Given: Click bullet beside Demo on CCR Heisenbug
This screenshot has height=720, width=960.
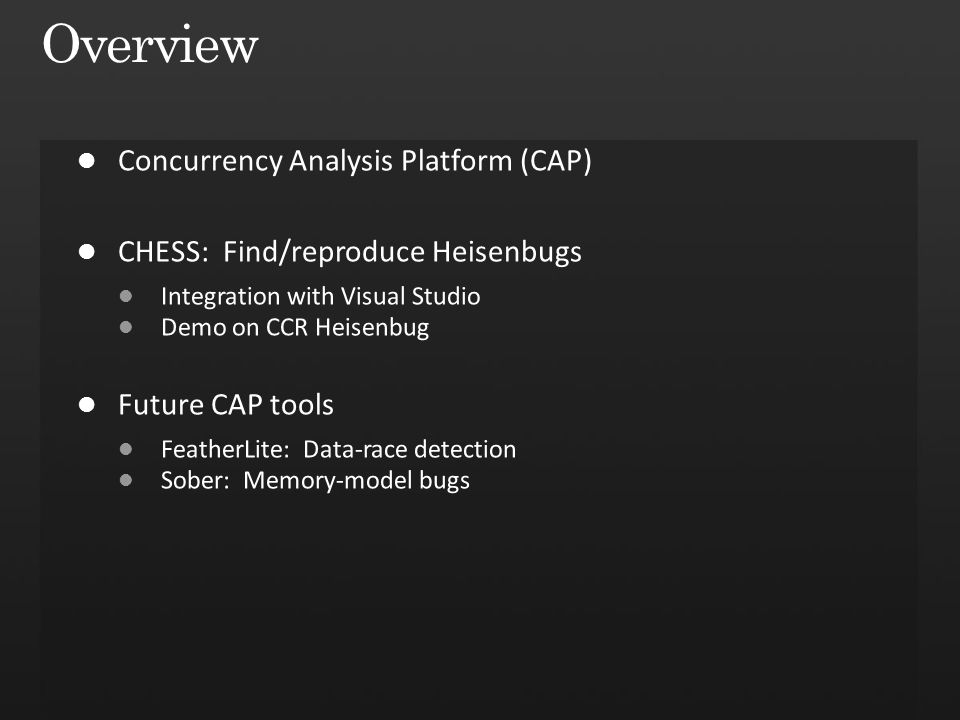Looking at the screenshot, I should [x=126, y=327].
